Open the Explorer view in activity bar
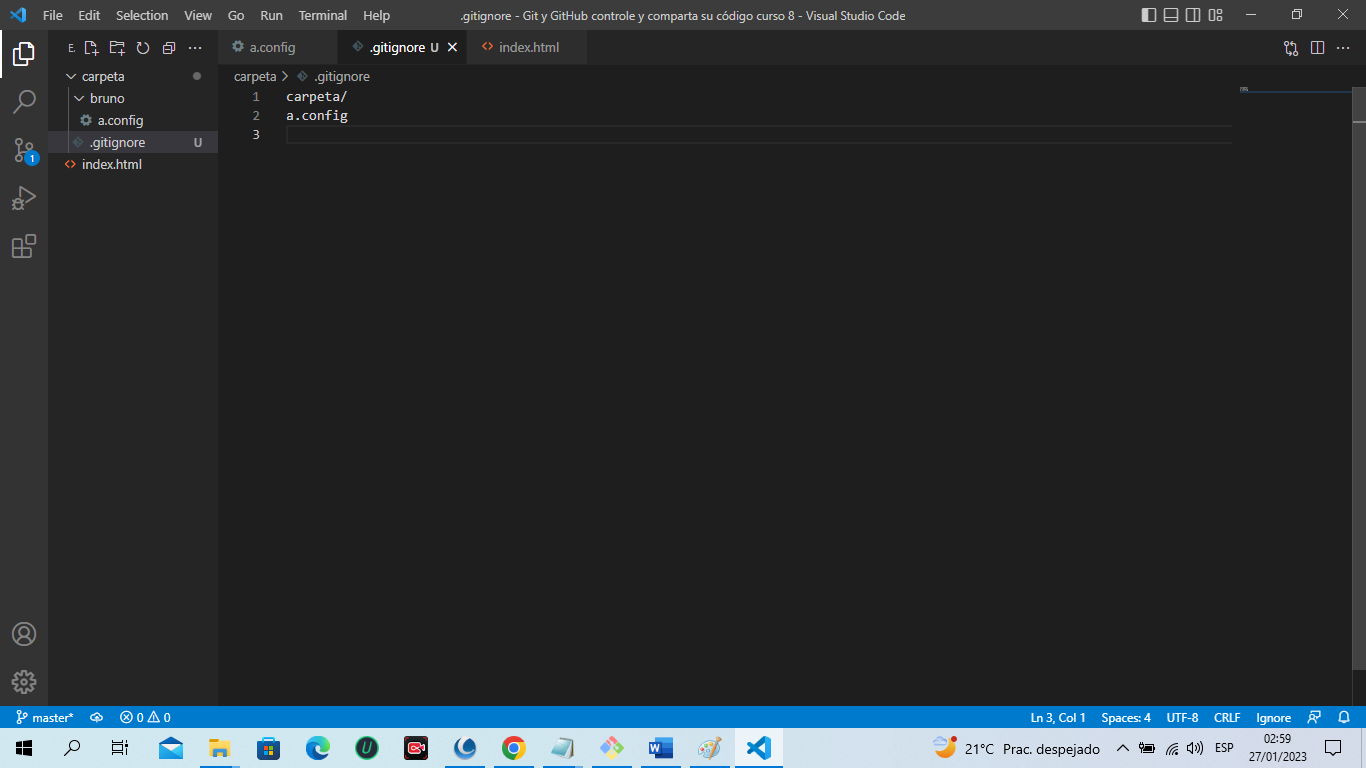The image size is (1366, 768). [24, 54]
